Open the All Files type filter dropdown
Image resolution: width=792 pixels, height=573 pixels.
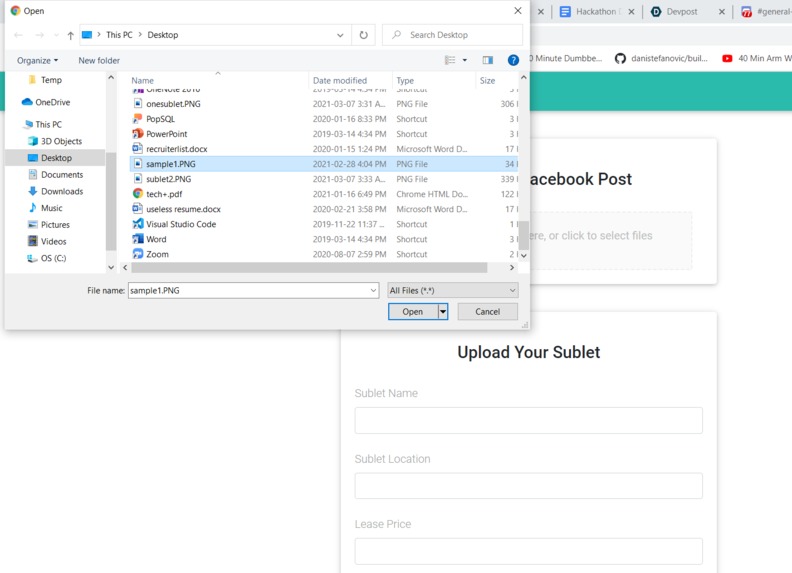453,291
